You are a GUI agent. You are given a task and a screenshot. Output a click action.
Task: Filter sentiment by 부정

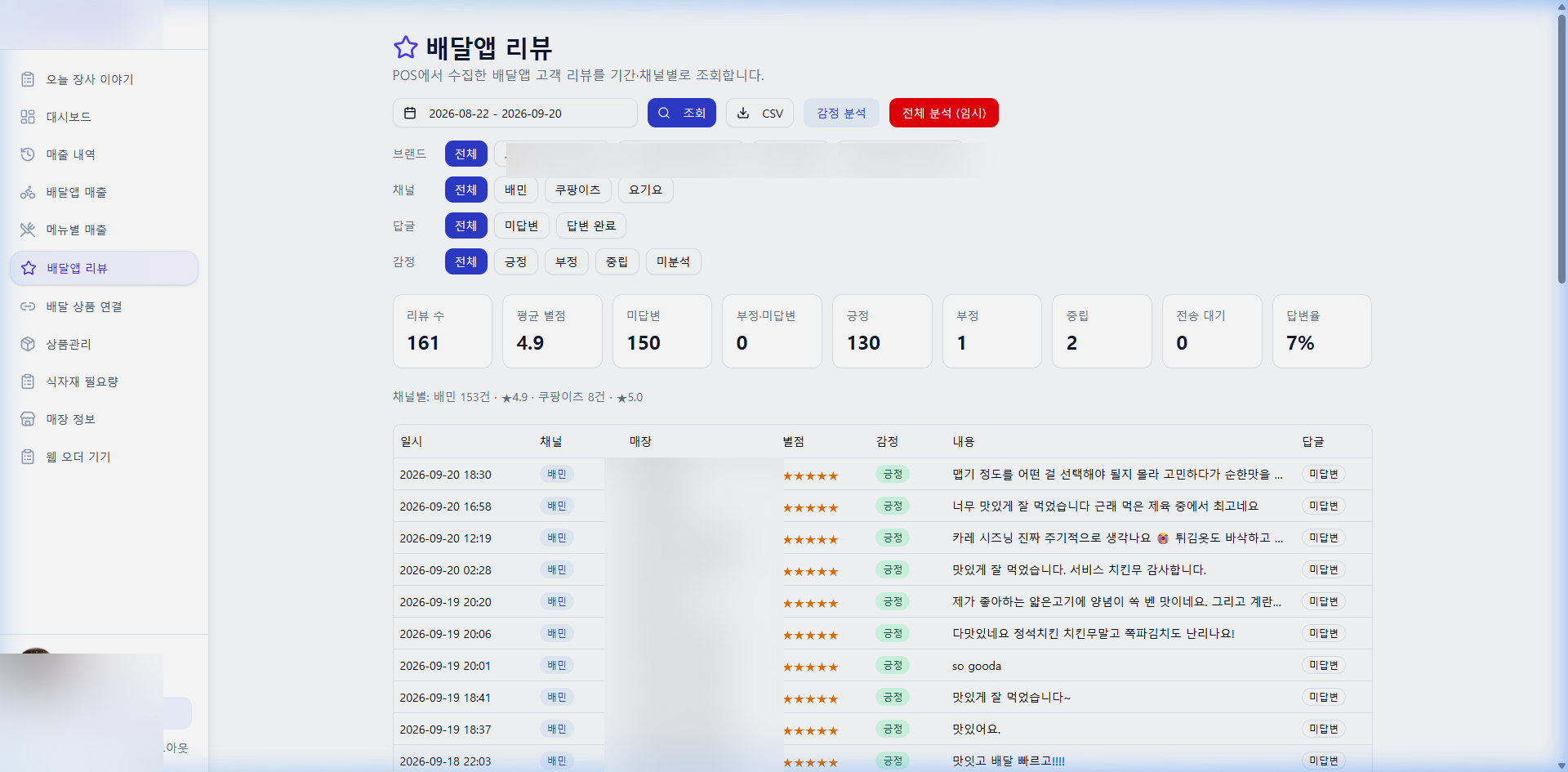point(566,261)
